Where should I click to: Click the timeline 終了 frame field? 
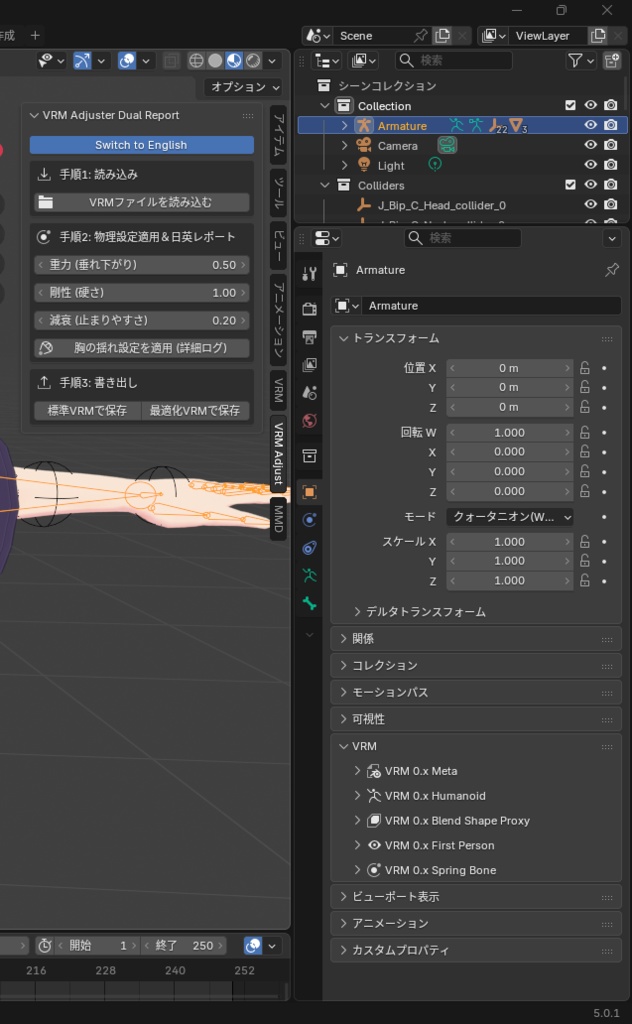pos(184,946)
